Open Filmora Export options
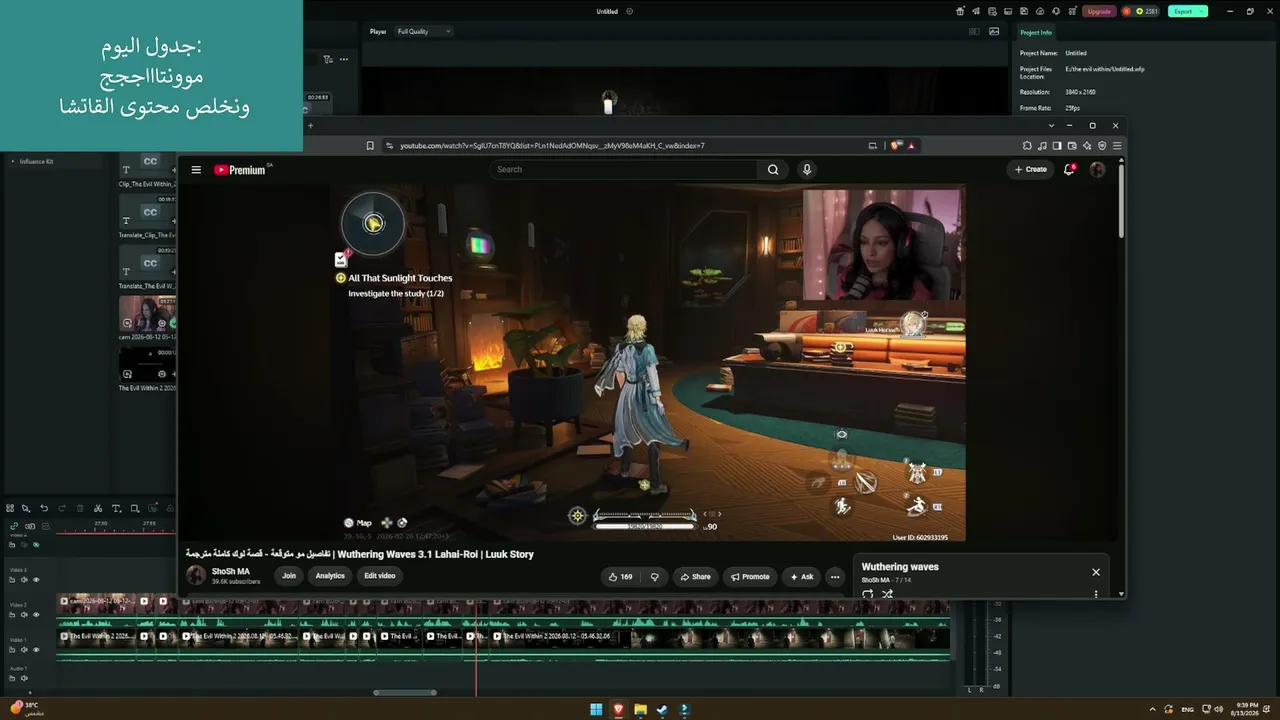This screenshot has width=1280, height=720. click(x=1187, y=11)
